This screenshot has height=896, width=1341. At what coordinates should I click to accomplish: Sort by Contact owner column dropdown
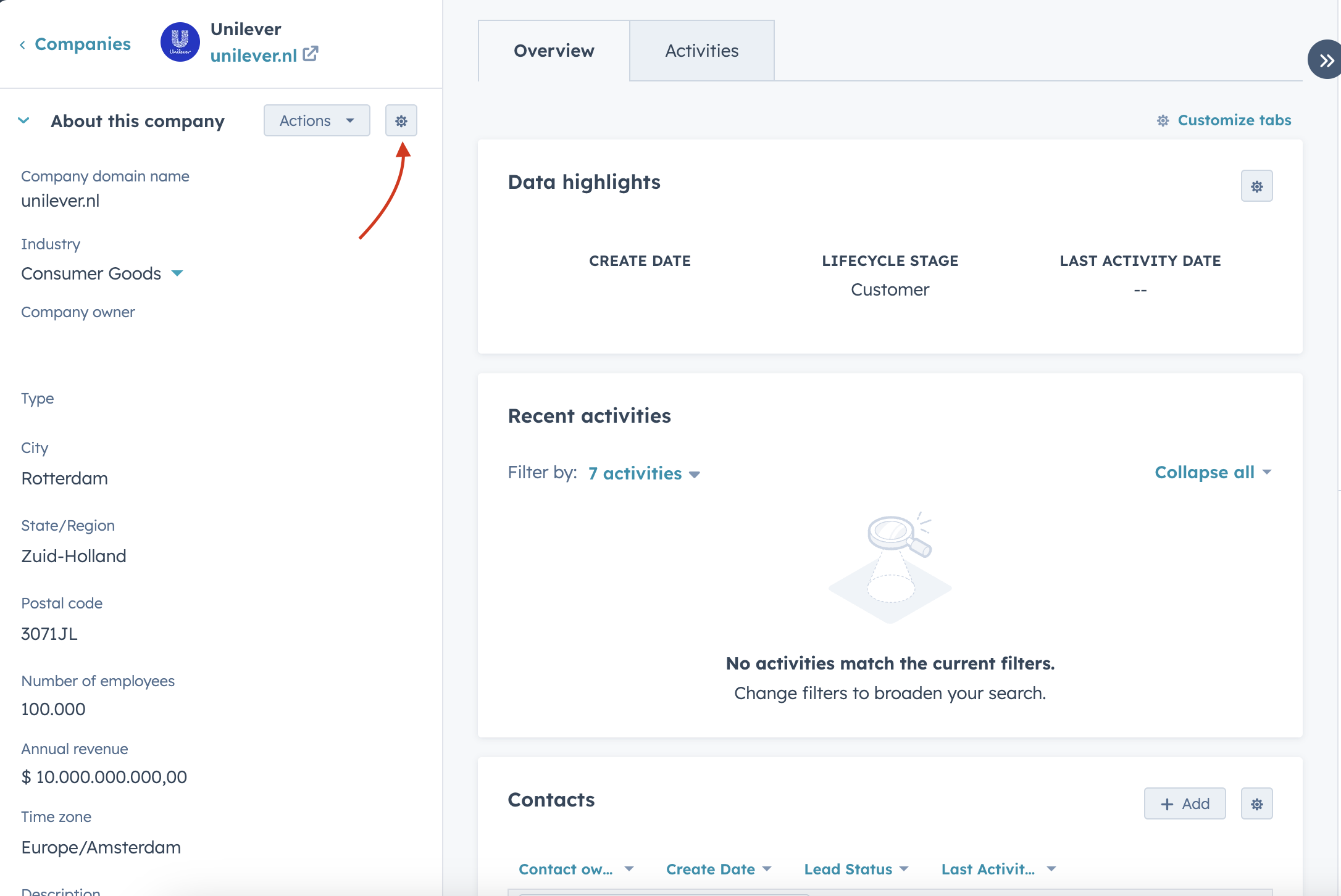click(575, 869)
